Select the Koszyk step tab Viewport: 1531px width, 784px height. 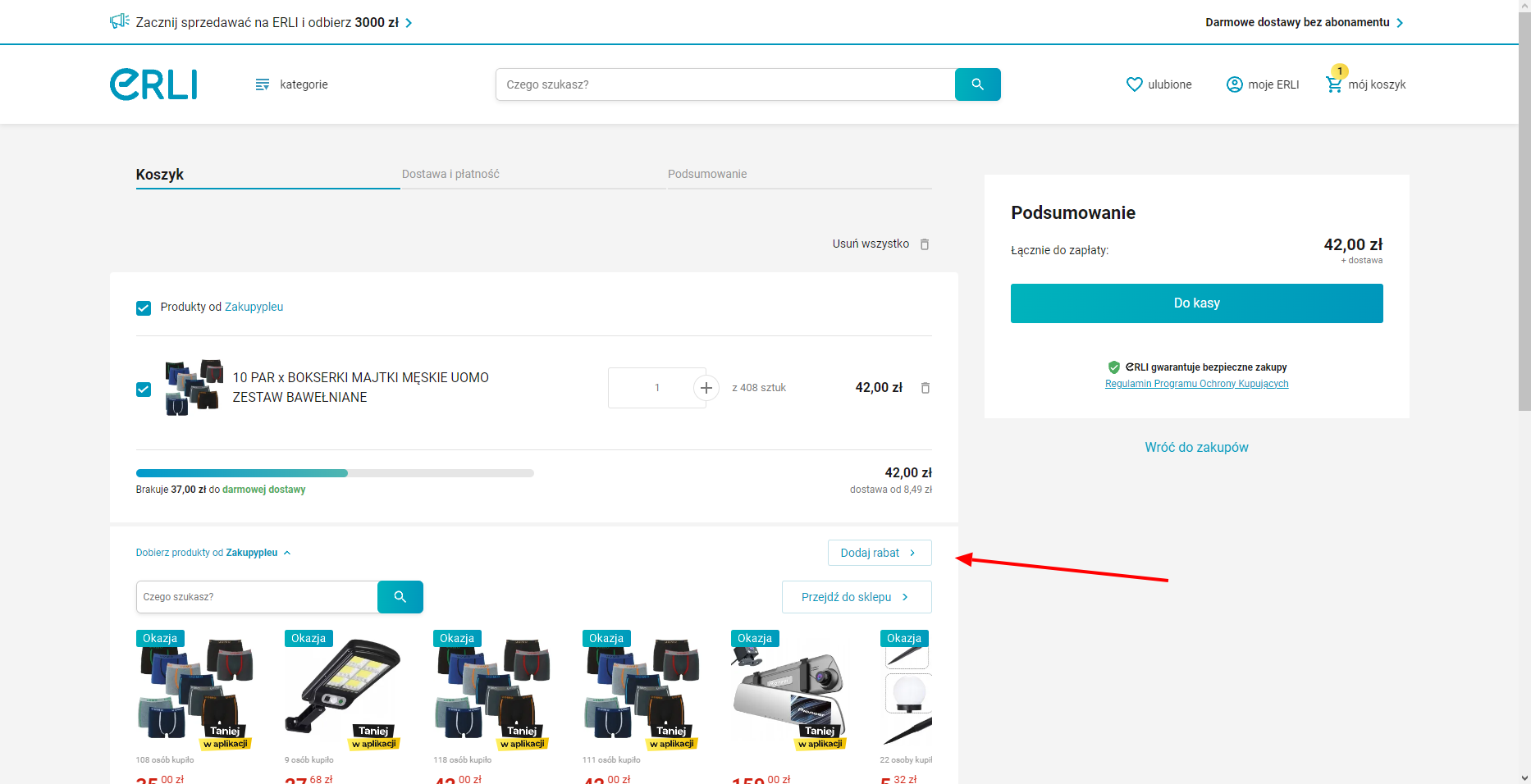coord(267,174)
